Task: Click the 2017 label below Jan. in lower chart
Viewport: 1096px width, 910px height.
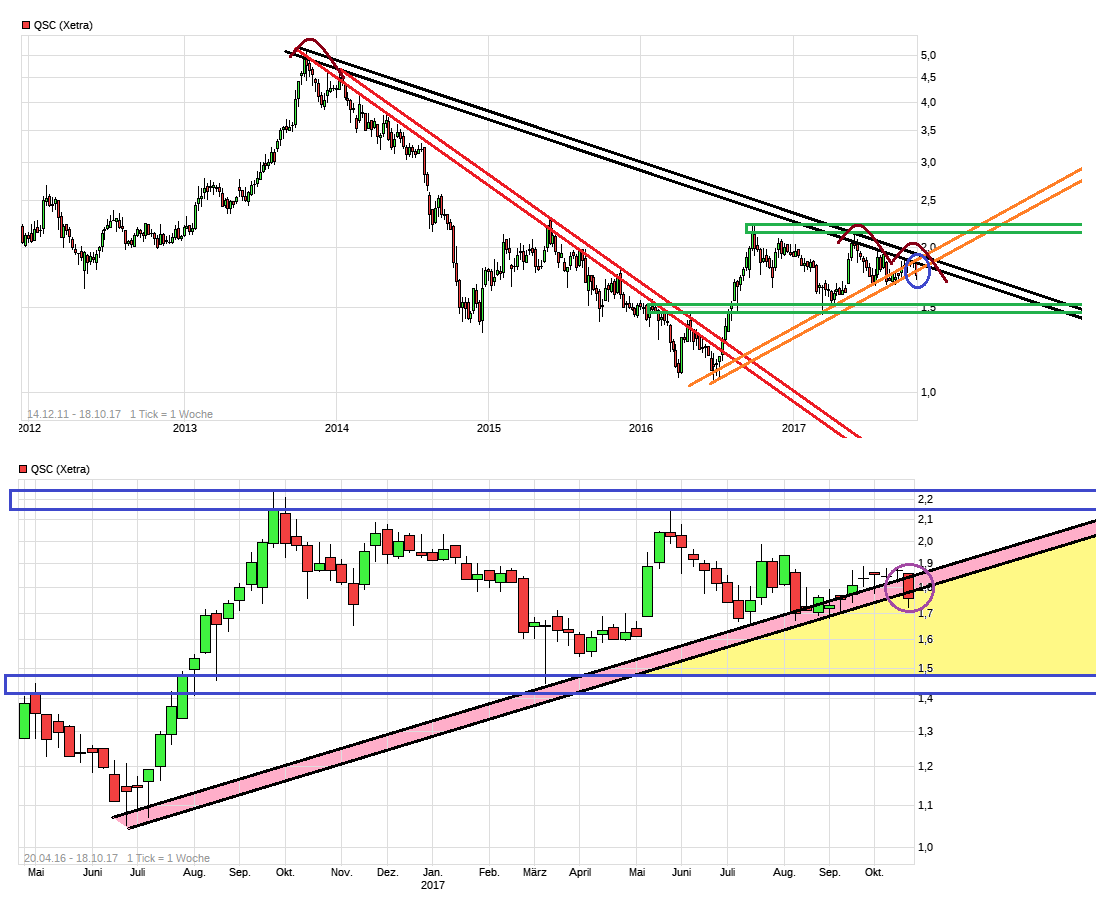Action: click(x=433, y=885)
